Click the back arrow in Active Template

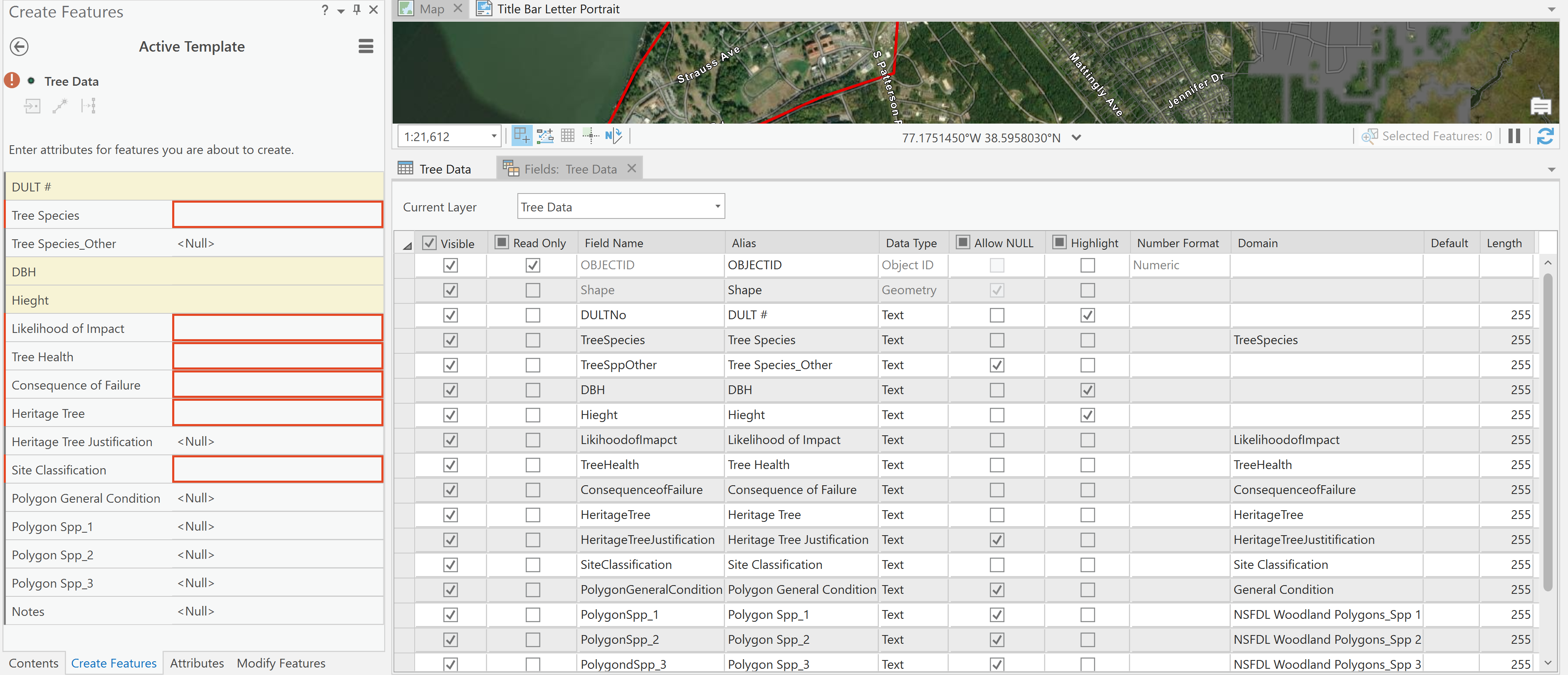click(x=20, y=47)
